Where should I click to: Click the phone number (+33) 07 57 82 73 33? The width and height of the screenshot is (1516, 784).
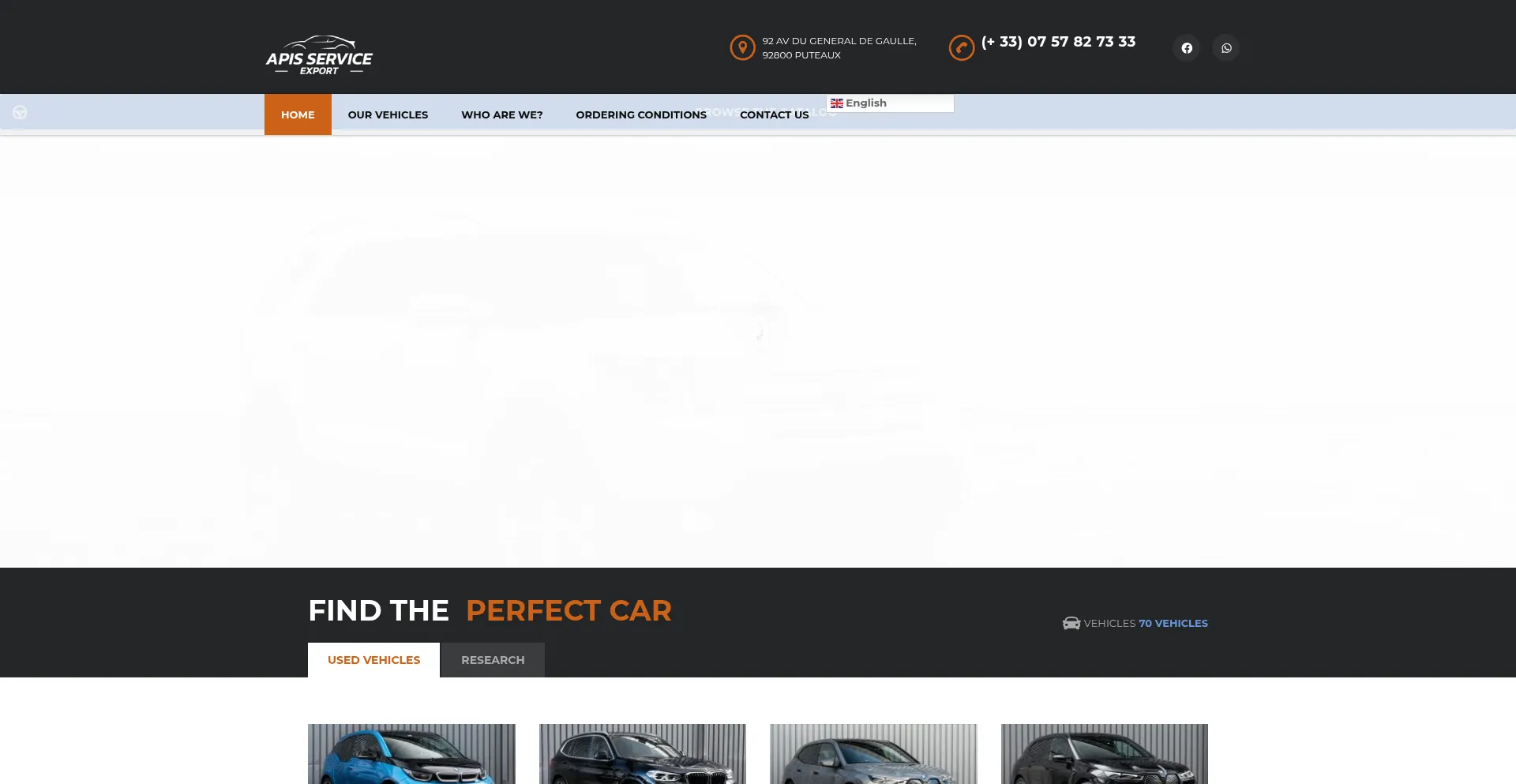pyautogui.click(x=1058, y=42)
